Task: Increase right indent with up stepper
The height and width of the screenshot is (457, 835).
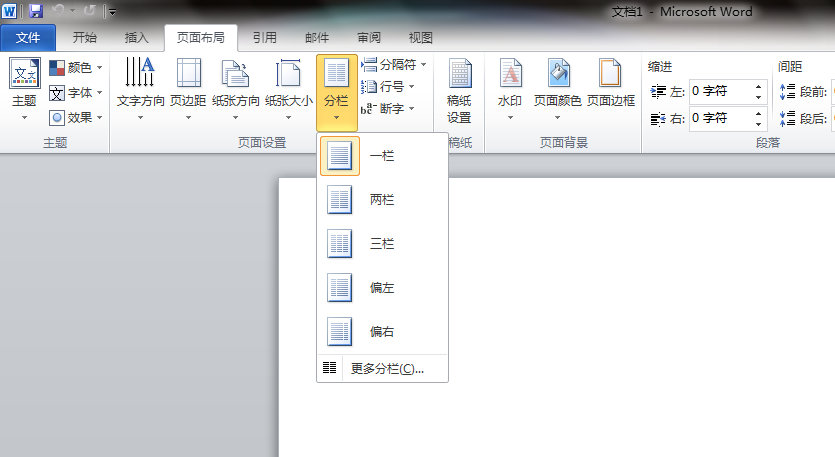Action: pos(758,113)
